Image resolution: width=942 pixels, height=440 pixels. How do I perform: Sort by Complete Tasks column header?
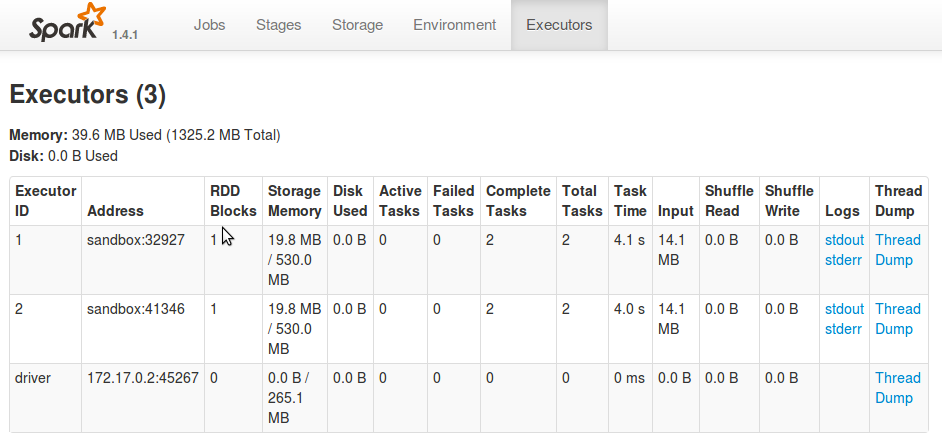click(x=518, y=201)
